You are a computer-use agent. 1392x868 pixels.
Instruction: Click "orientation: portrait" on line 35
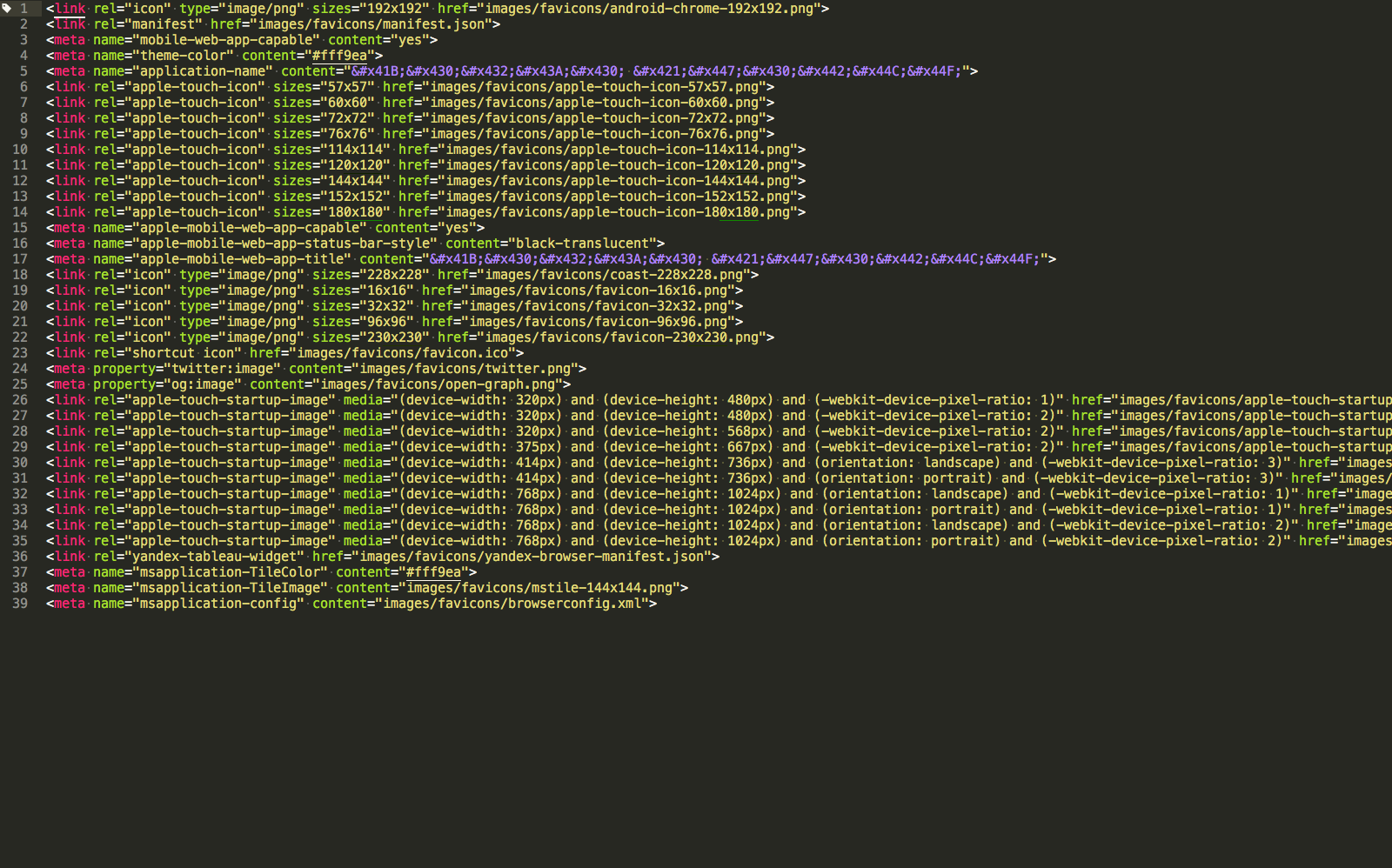coord(911,541)
